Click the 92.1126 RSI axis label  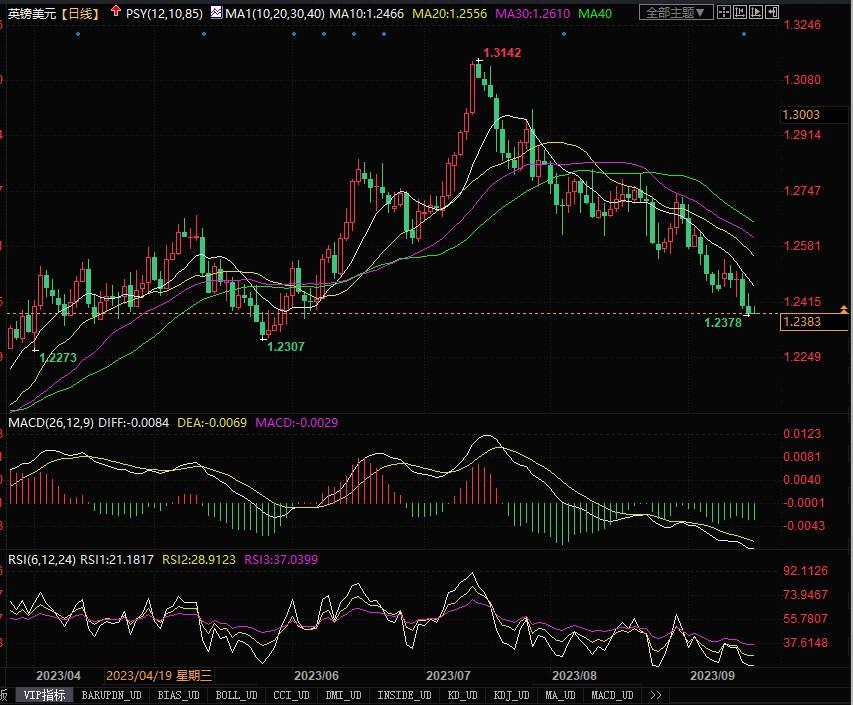pos(805,571)
